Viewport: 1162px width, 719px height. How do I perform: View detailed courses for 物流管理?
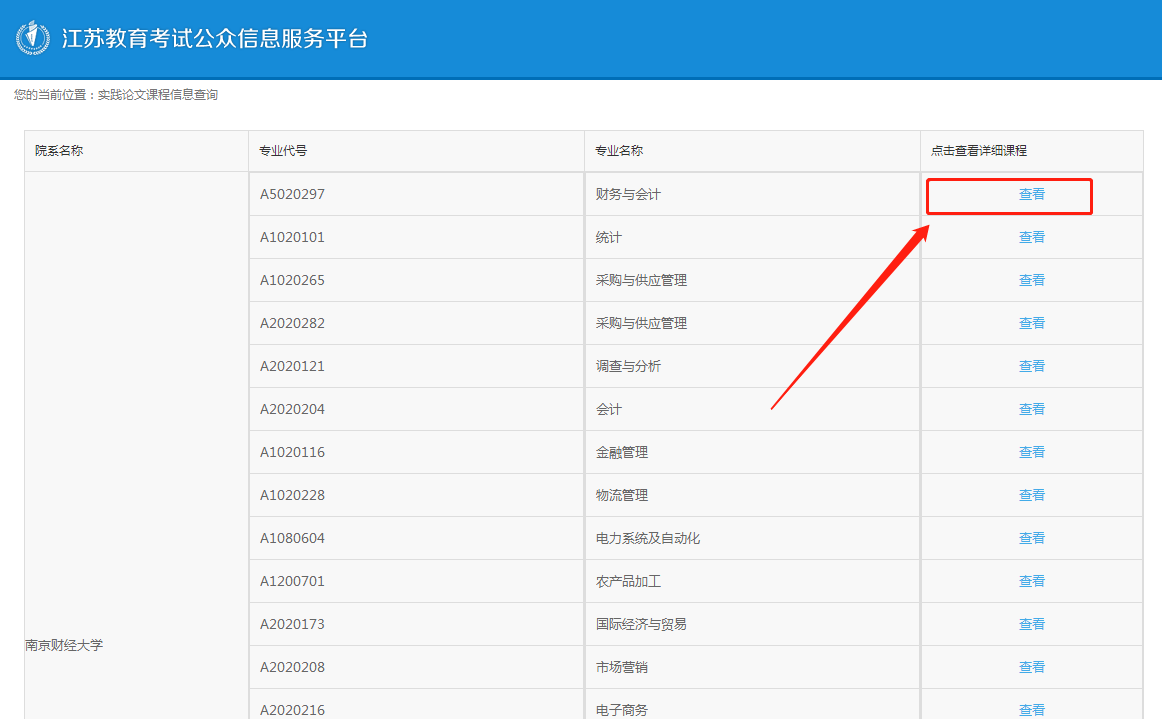tap(1031, 496)
